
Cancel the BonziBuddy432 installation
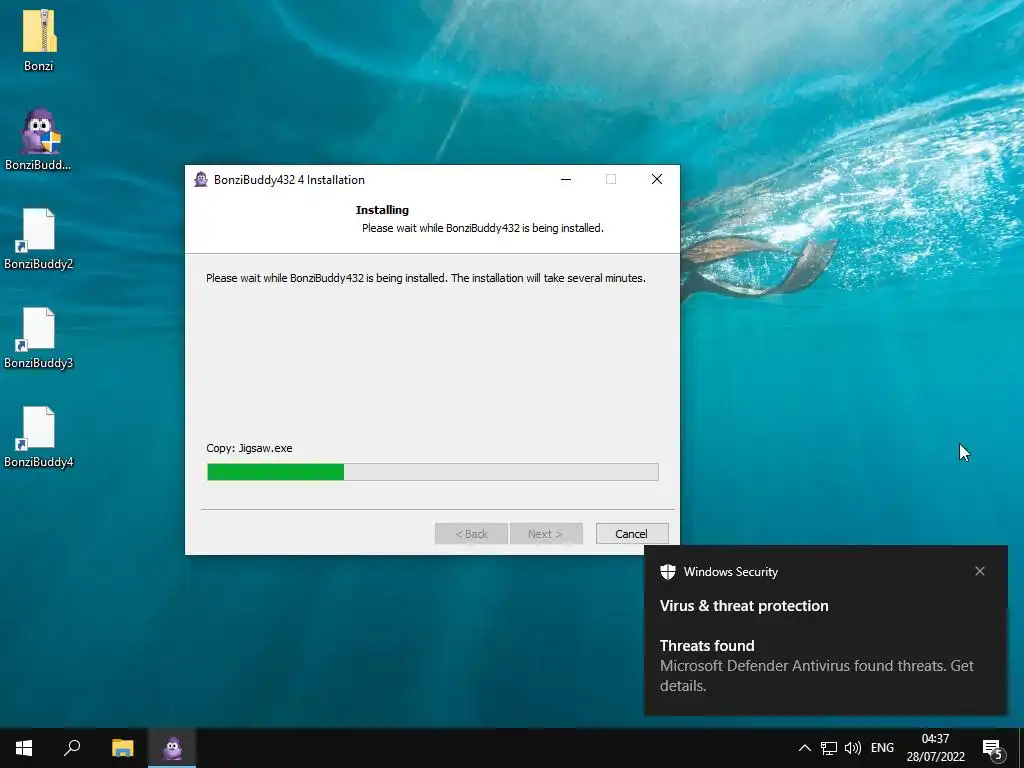pos(632,534)
